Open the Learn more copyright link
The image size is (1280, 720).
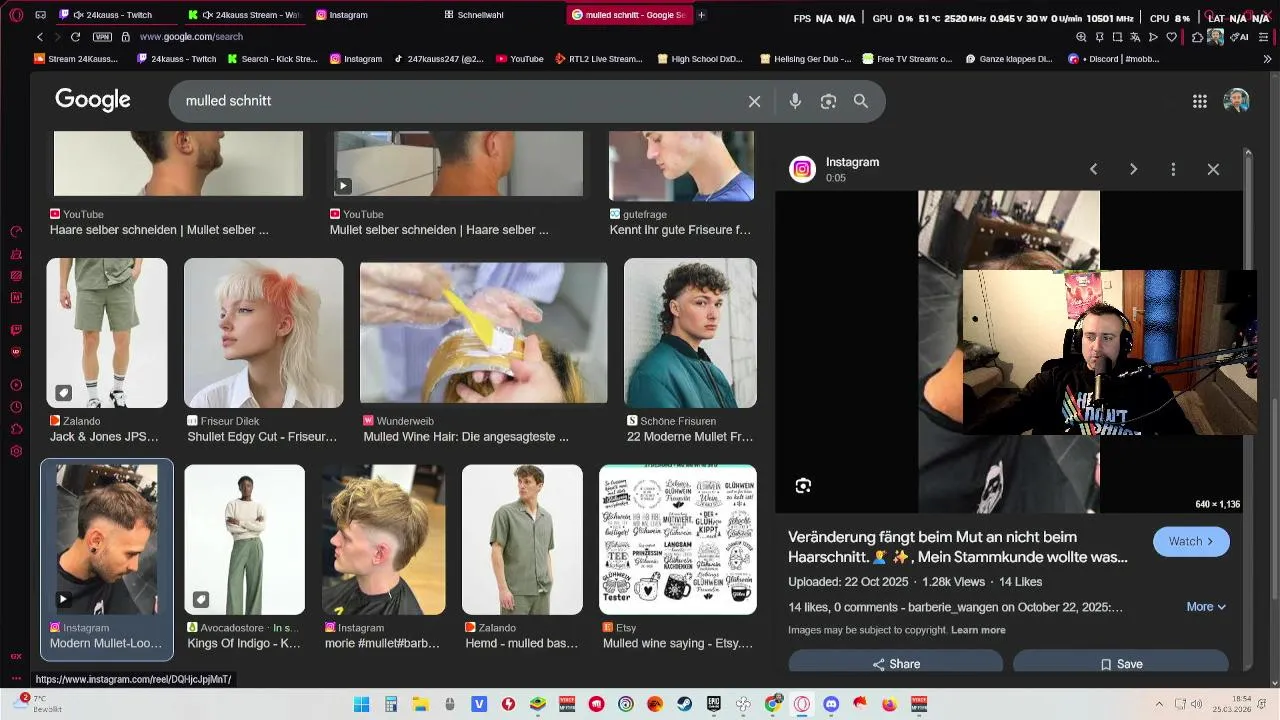pos(978,630)
